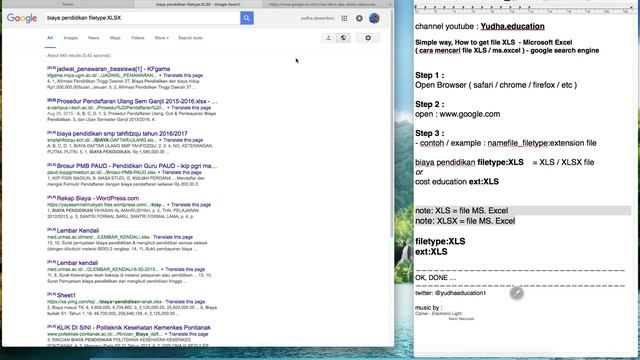Open Prosedur Pendaftaran Ulang Sem Ganjil result
This screenshot has height=360, width=640.
[137, 101]
